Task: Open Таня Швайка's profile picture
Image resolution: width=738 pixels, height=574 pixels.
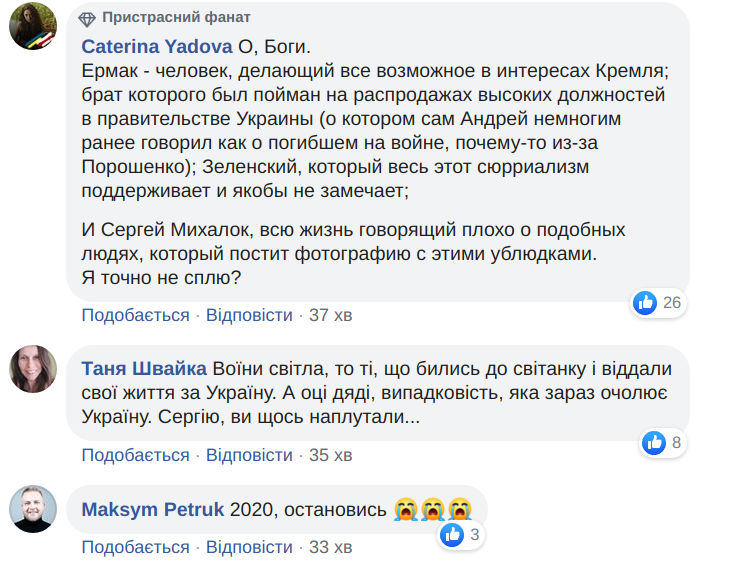Action: coord(33,369)
